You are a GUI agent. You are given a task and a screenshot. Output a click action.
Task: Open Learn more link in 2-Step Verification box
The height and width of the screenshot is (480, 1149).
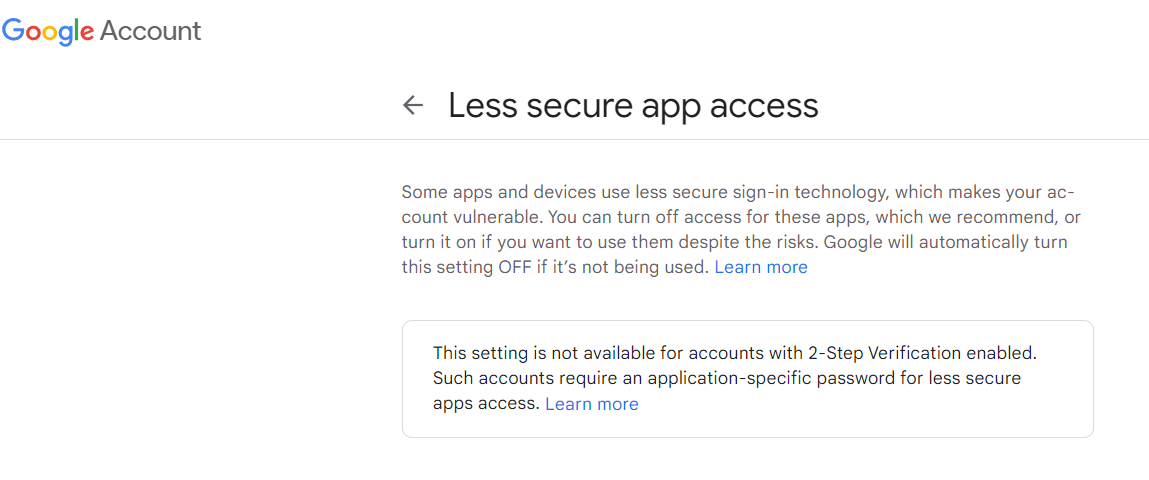point(591,404)
